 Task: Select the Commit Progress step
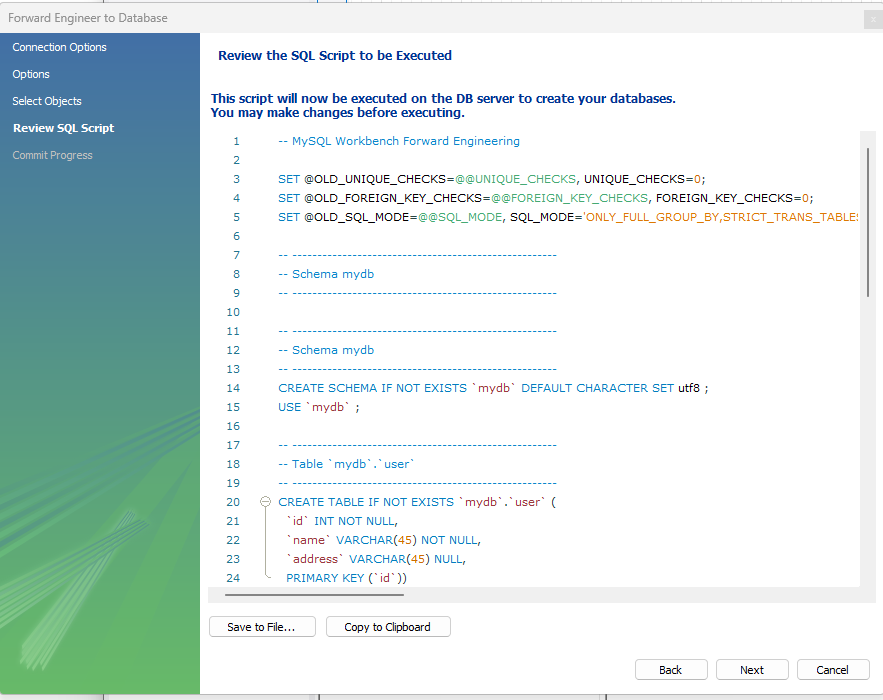point(52,155)
